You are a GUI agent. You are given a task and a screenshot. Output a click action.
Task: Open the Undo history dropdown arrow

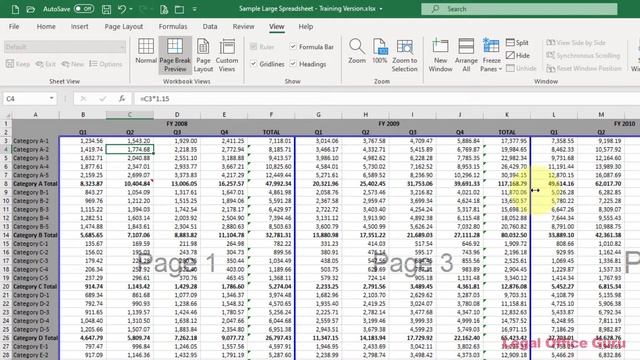click(131, 9)
